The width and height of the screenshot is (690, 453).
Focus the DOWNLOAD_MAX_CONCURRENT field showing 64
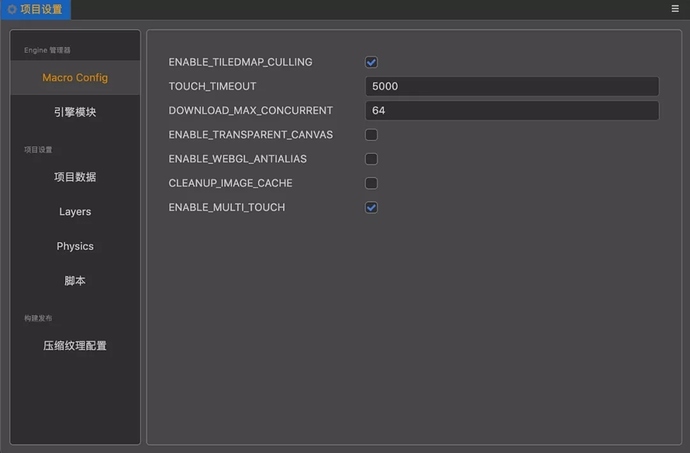pyautogui.click(x=512, y=110)
